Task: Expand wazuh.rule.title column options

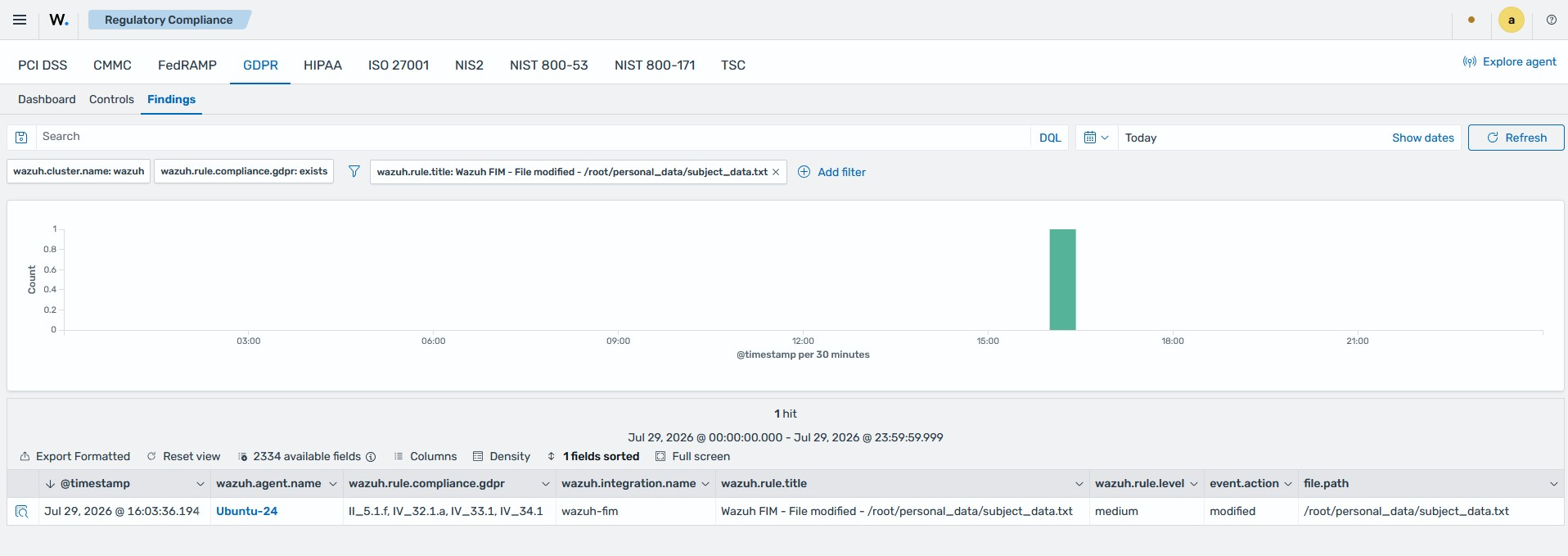Action: (x=1079, y=484)
